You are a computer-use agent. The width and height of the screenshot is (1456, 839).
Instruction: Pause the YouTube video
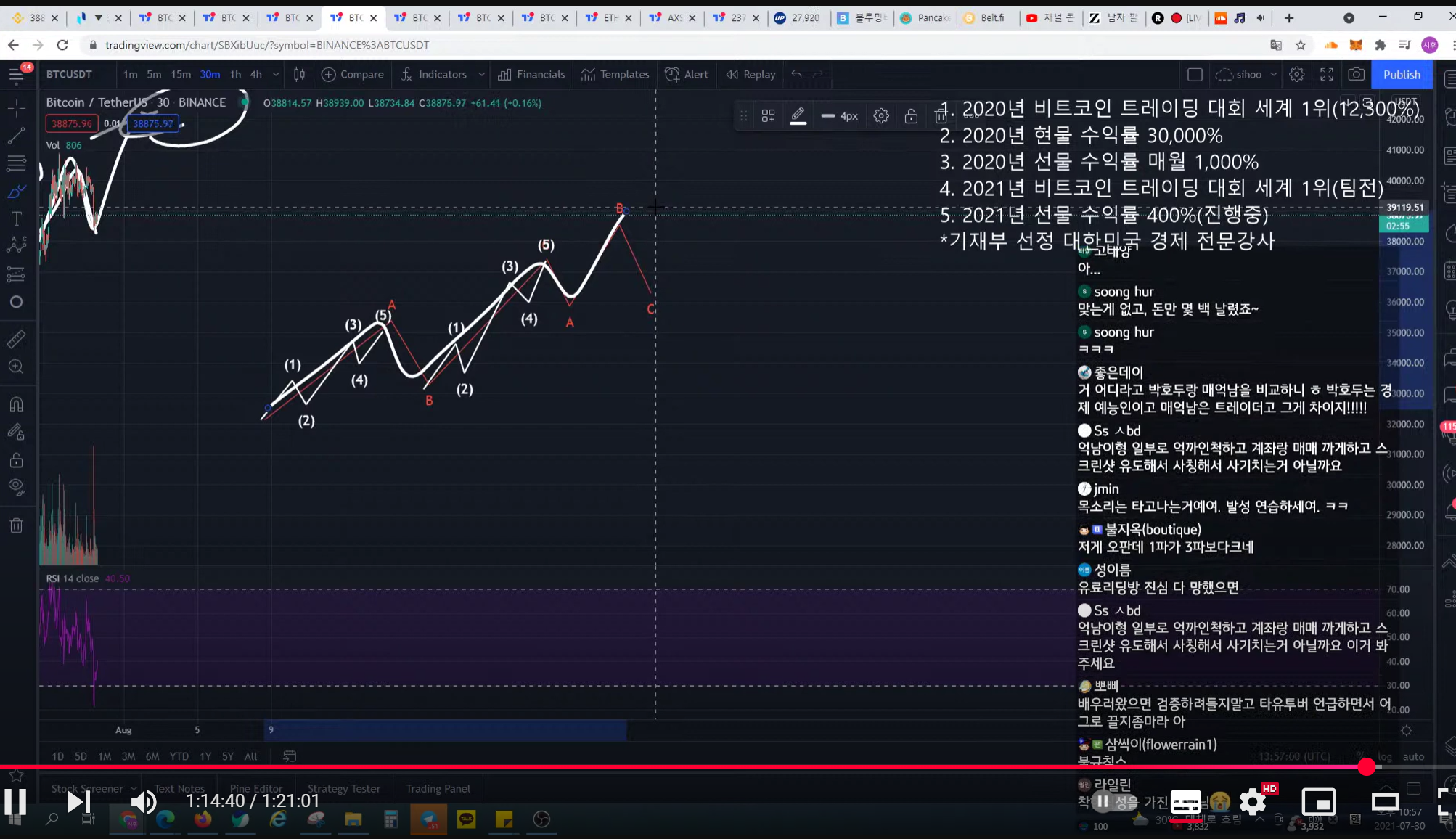click(x=15, y=801)
